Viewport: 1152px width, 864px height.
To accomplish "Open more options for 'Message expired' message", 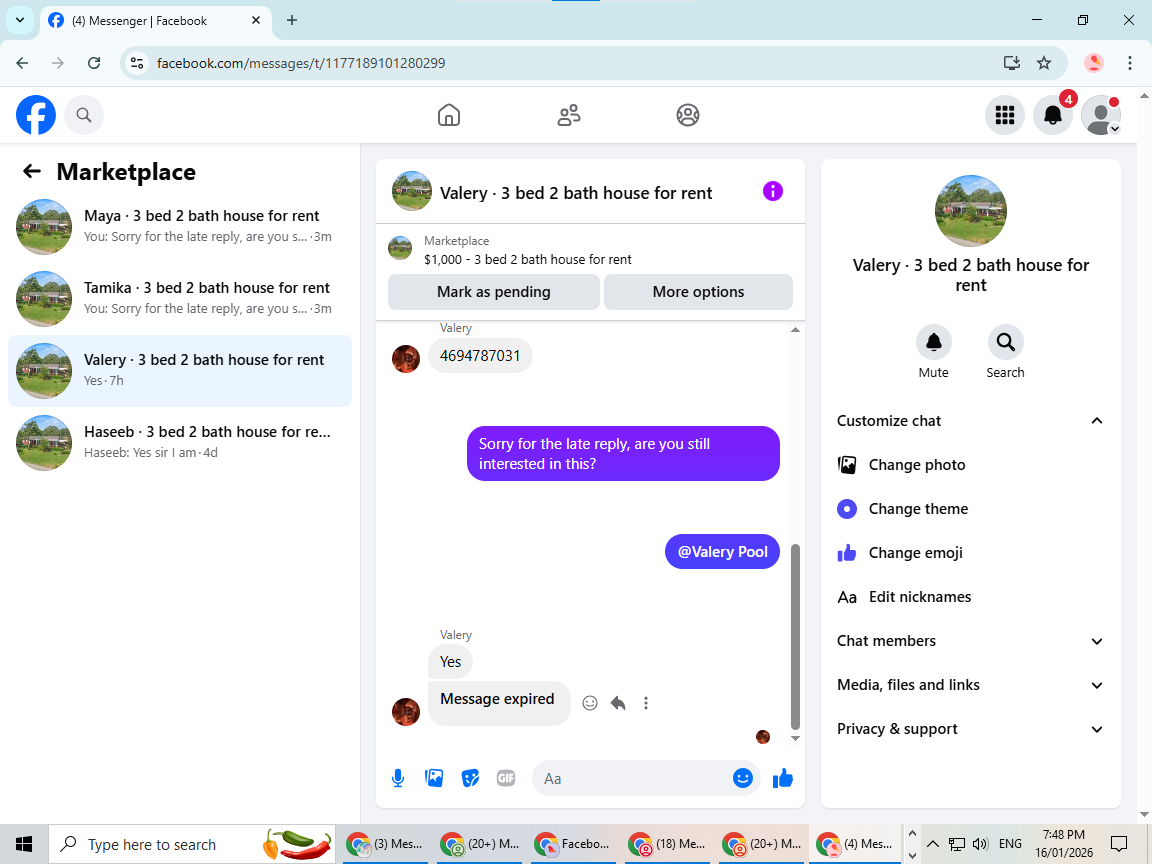I will (646, 703).
